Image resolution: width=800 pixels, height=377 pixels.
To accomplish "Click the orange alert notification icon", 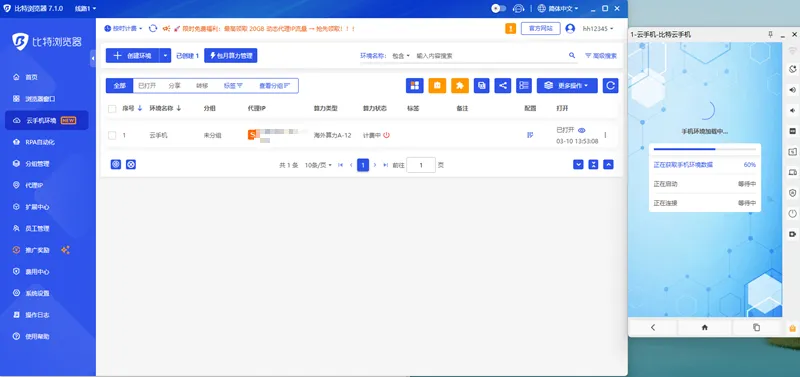I will 511,29.
